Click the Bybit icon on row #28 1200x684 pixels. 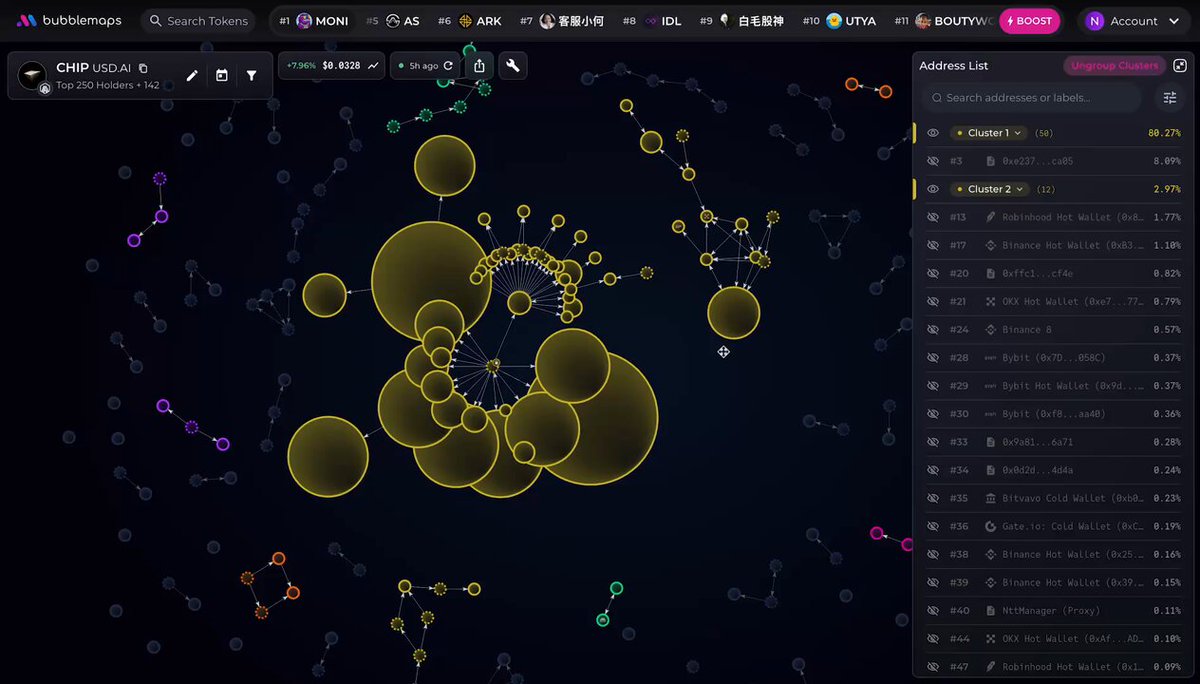(x=990, y=357)
